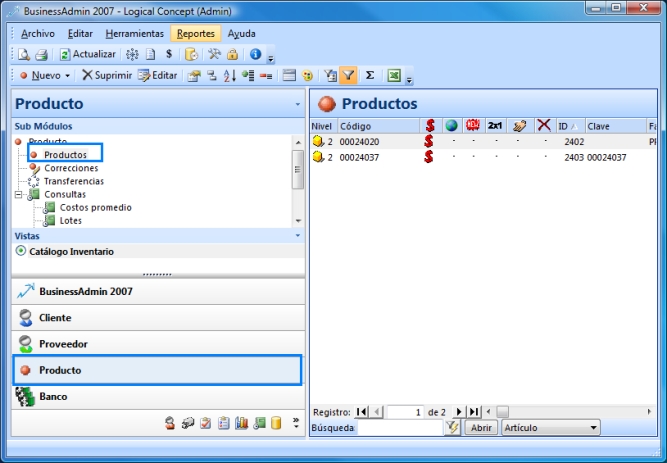The width and height of the screenshot is (667, 463).
Task: Click the A-Z sort icon
Action: click(x=229, y=75)
